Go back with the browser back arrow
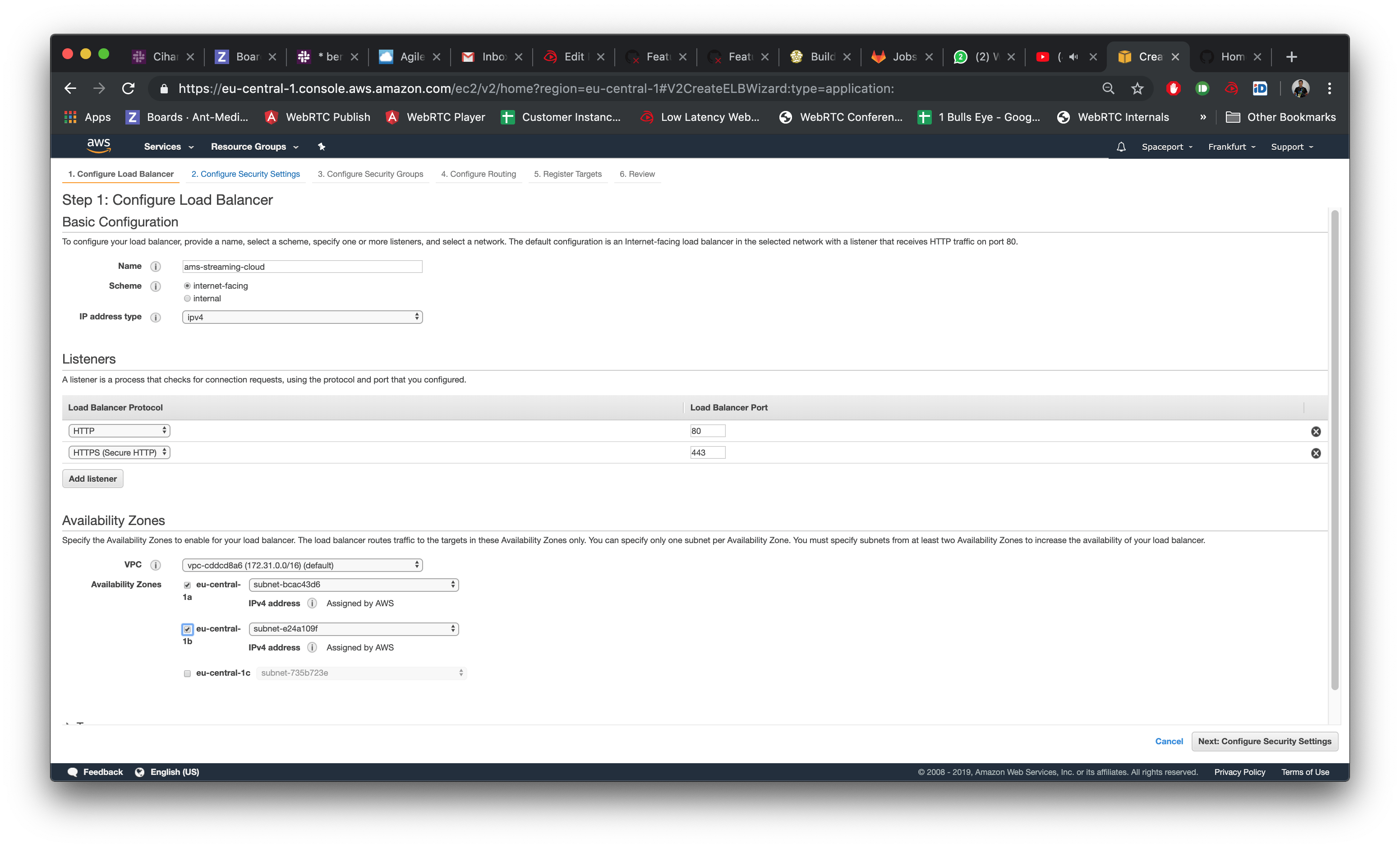Image resolution: width=1400 pixels, height=848 pixels. coord(70,88)
